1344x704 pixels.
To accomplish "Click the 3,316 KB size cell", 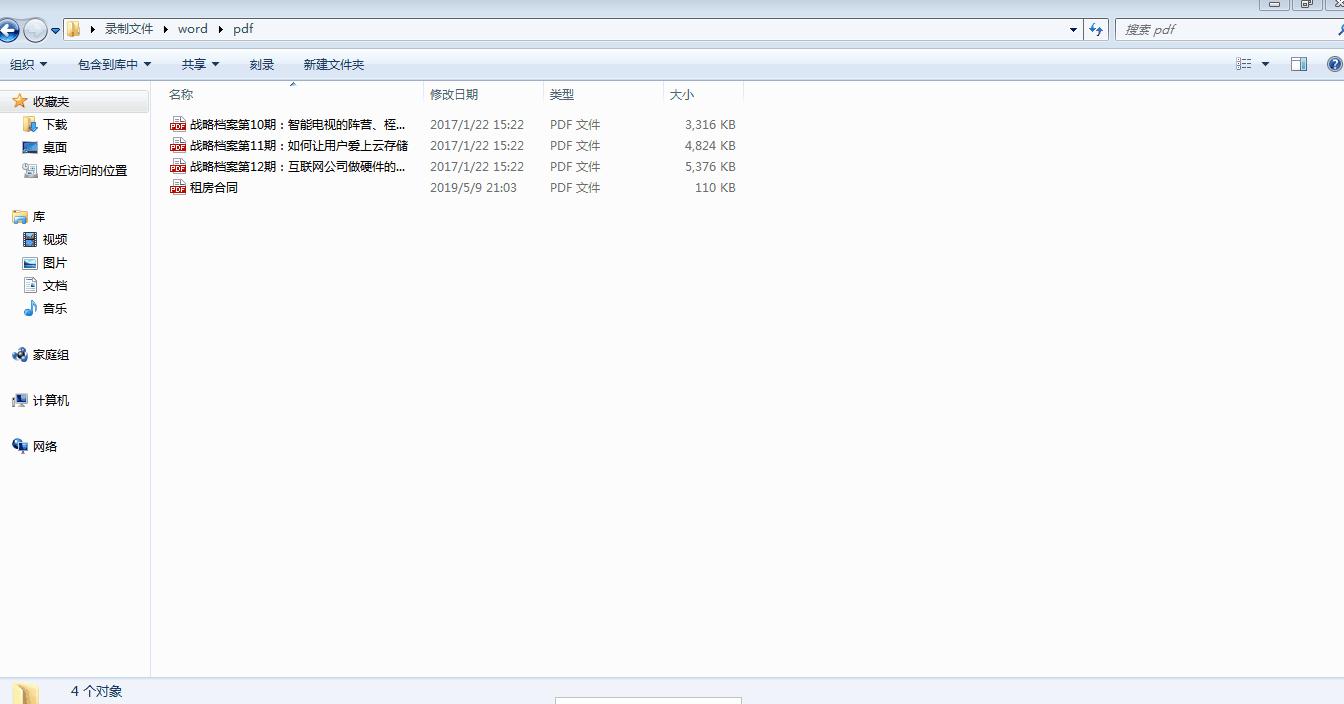I will click(x=710, y=125).
